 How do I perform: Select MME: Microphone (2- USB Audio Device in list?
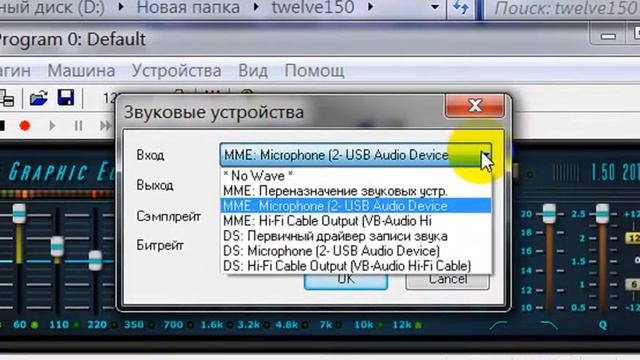pyautogui.click(x=356, y=206)
